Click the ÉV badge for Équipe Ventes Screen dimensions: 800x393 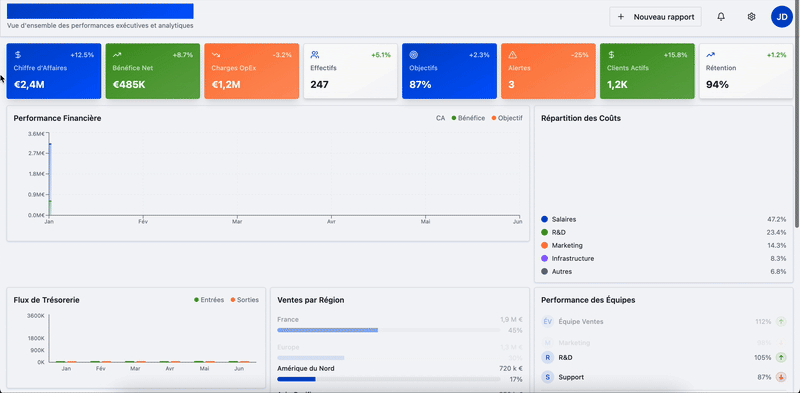coord(547,322)
